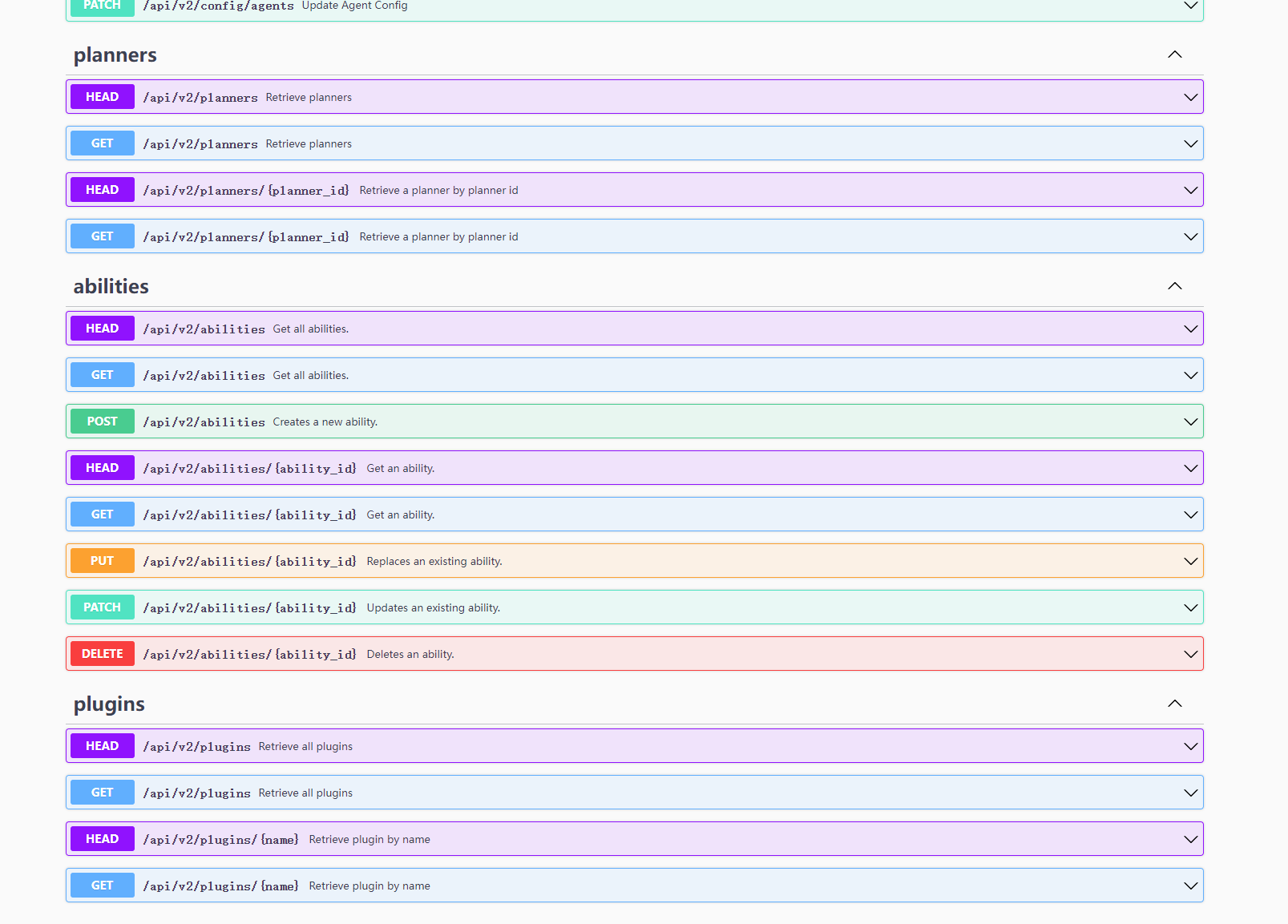This screenshot has height=924, width=1288.
Task: Expand HEAD planners/{planner_id} row arrow
Action: pos(1190,190)
